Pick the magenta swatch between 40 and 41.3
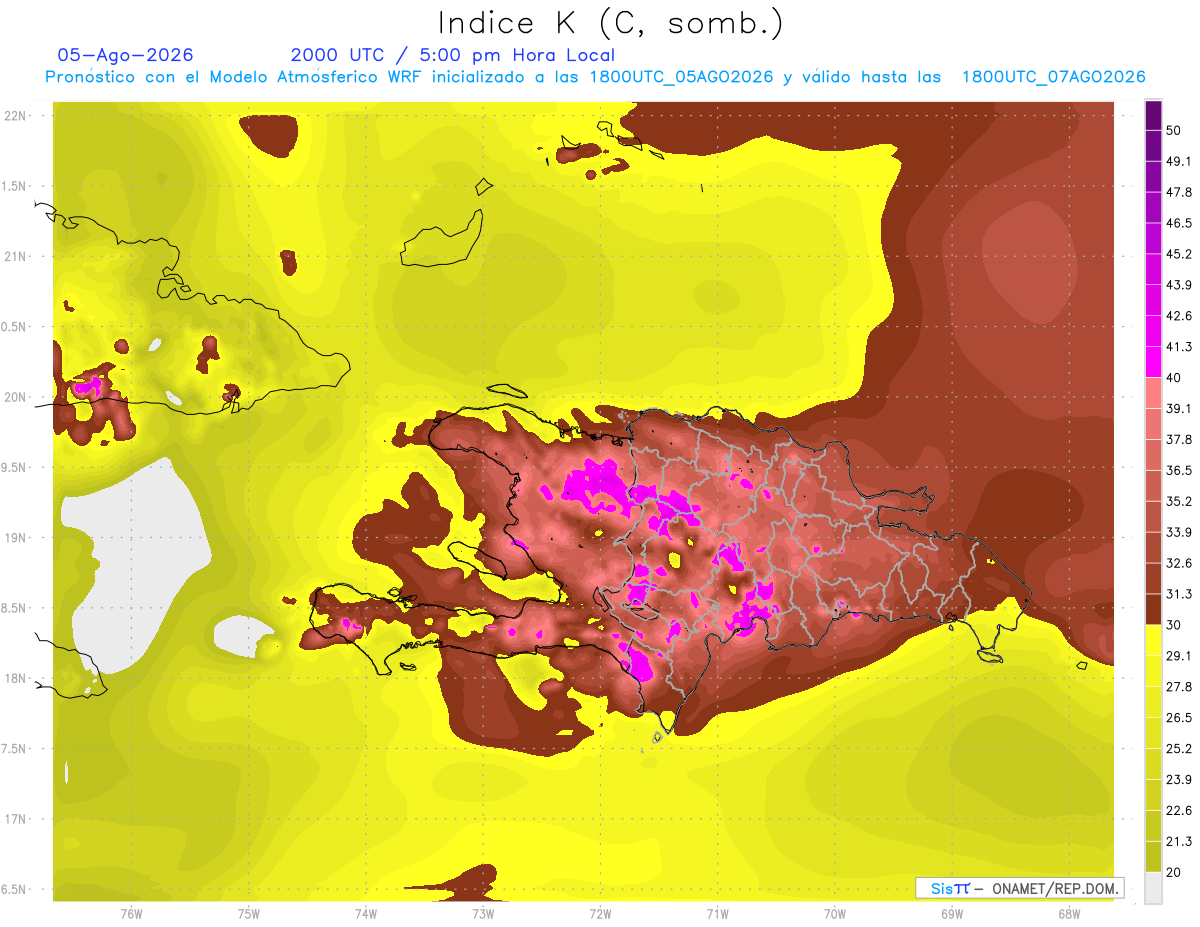This screenshot has height=927, width=1200. [x=1153, y=362]
